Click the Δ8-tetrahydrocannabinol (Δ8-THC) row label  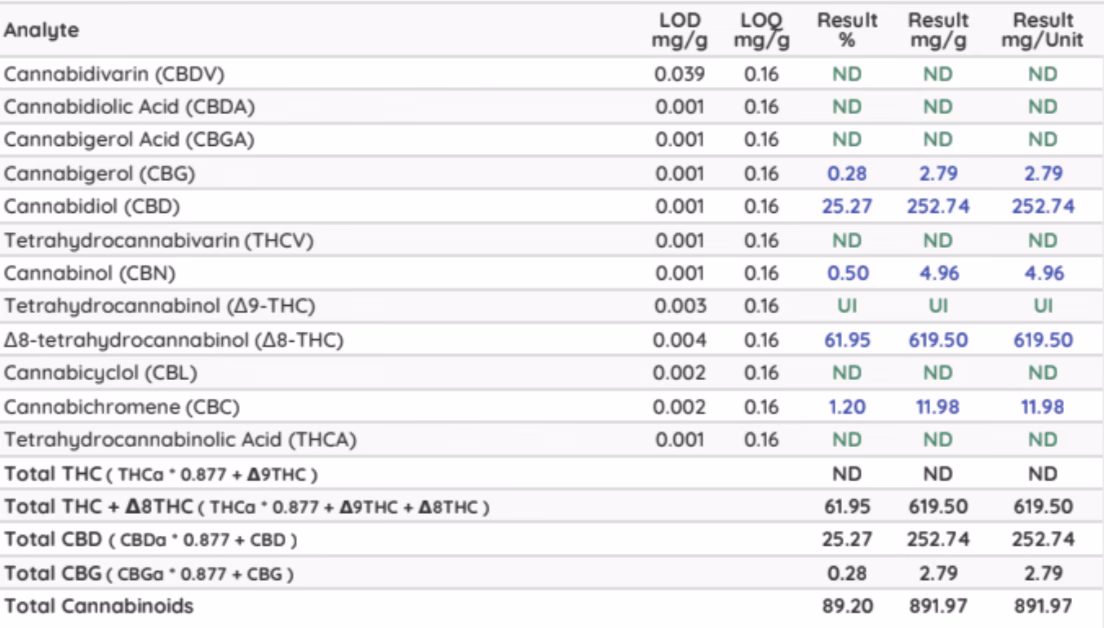[x=173, y=340]
